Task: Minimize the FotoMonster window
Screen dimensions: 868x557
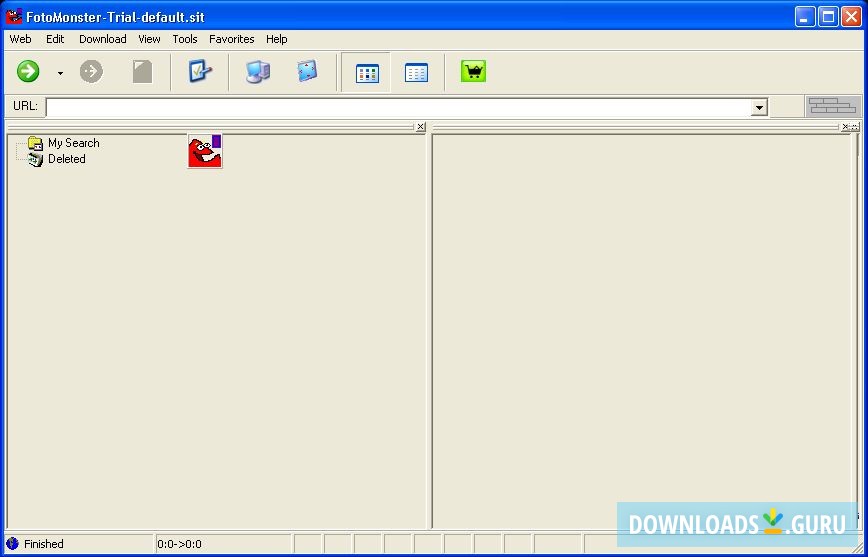Action: click(x=805, y=17)
